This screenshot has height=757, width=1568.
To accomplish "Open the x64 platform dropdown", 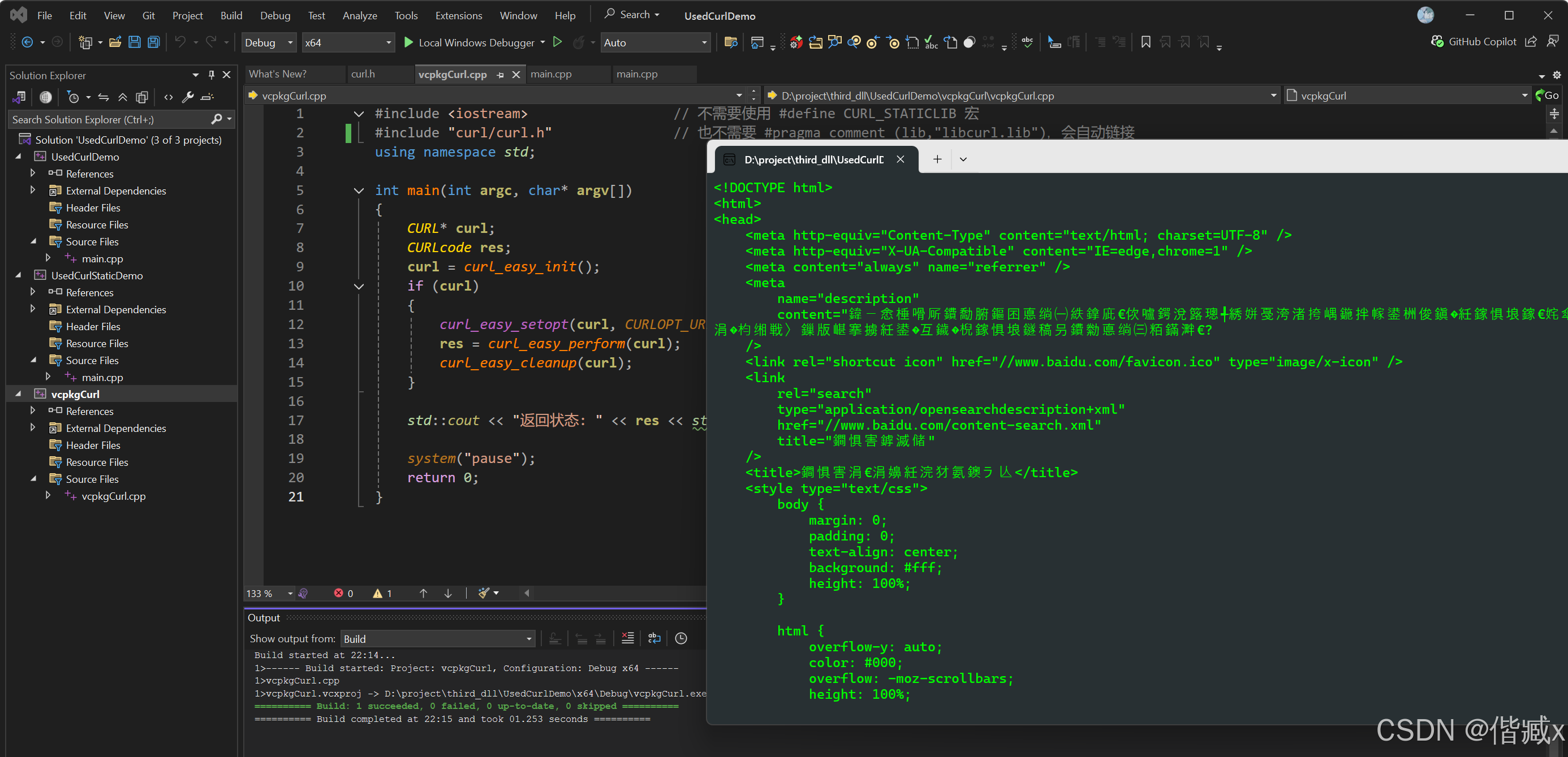I will point(348,42).
